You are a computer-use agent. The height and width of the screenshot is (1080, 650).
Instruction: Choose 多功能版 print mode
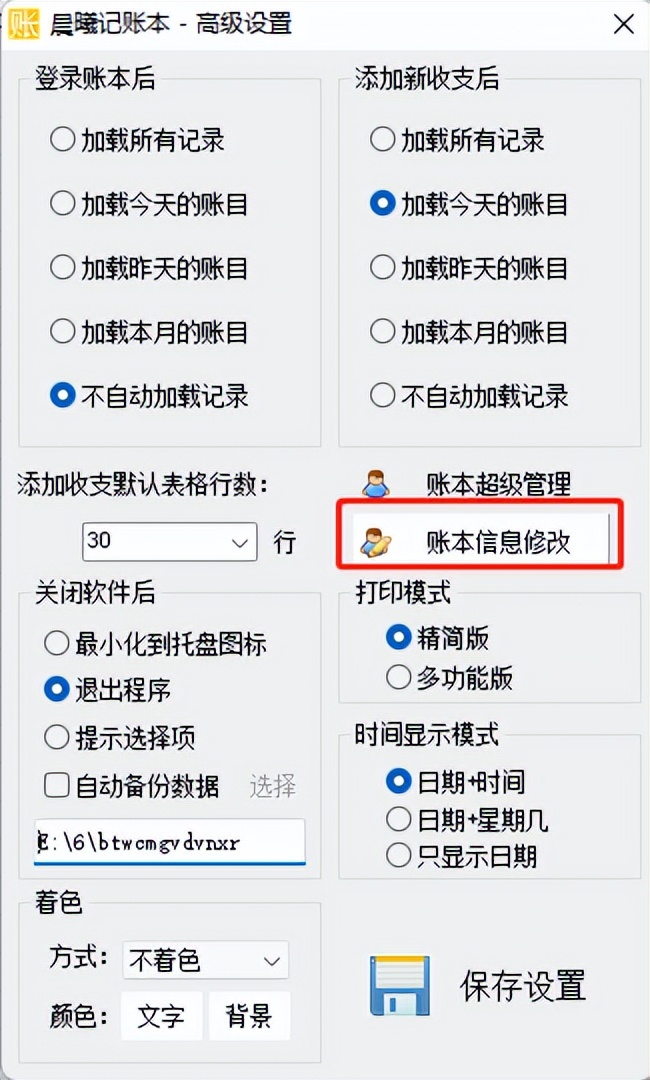coord(397,678)
